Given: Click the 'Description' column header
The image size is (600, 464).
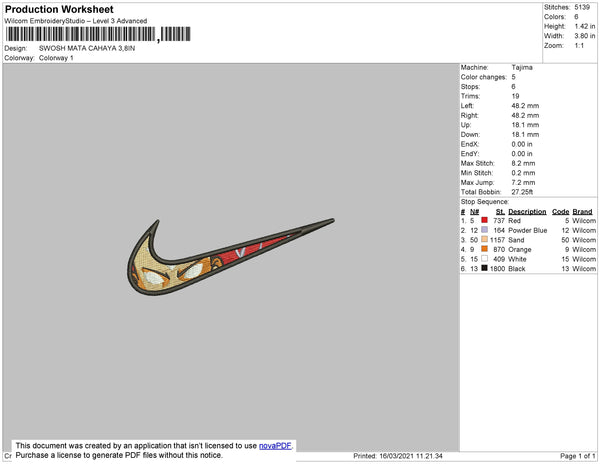Looking at the screenshot, I should (x=527, y=212).
